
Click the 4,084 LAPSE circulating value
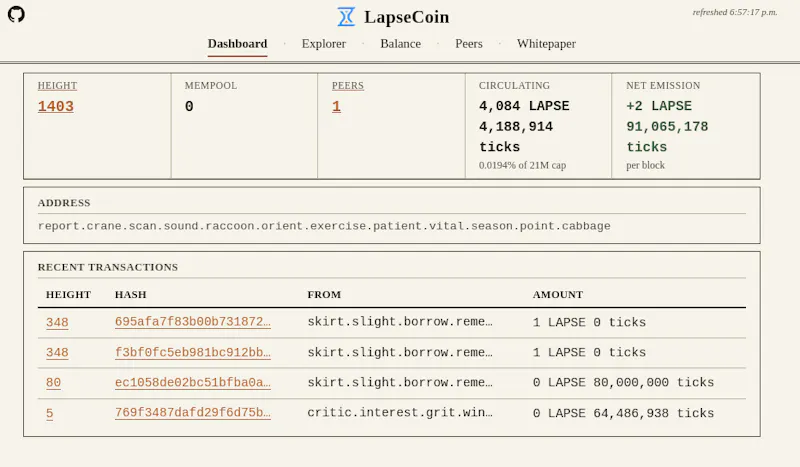[524, 106]
